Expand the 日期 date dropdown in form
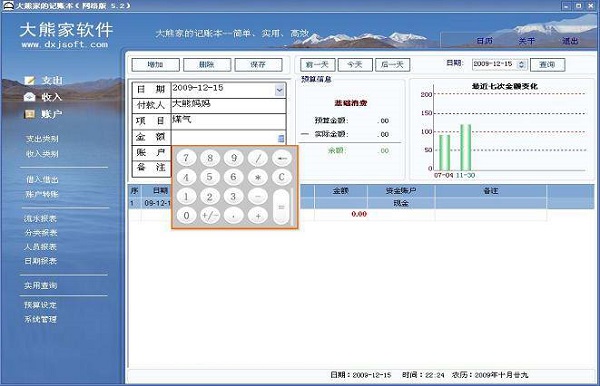The height and width of the screenshot is (386, 600). 280,90
